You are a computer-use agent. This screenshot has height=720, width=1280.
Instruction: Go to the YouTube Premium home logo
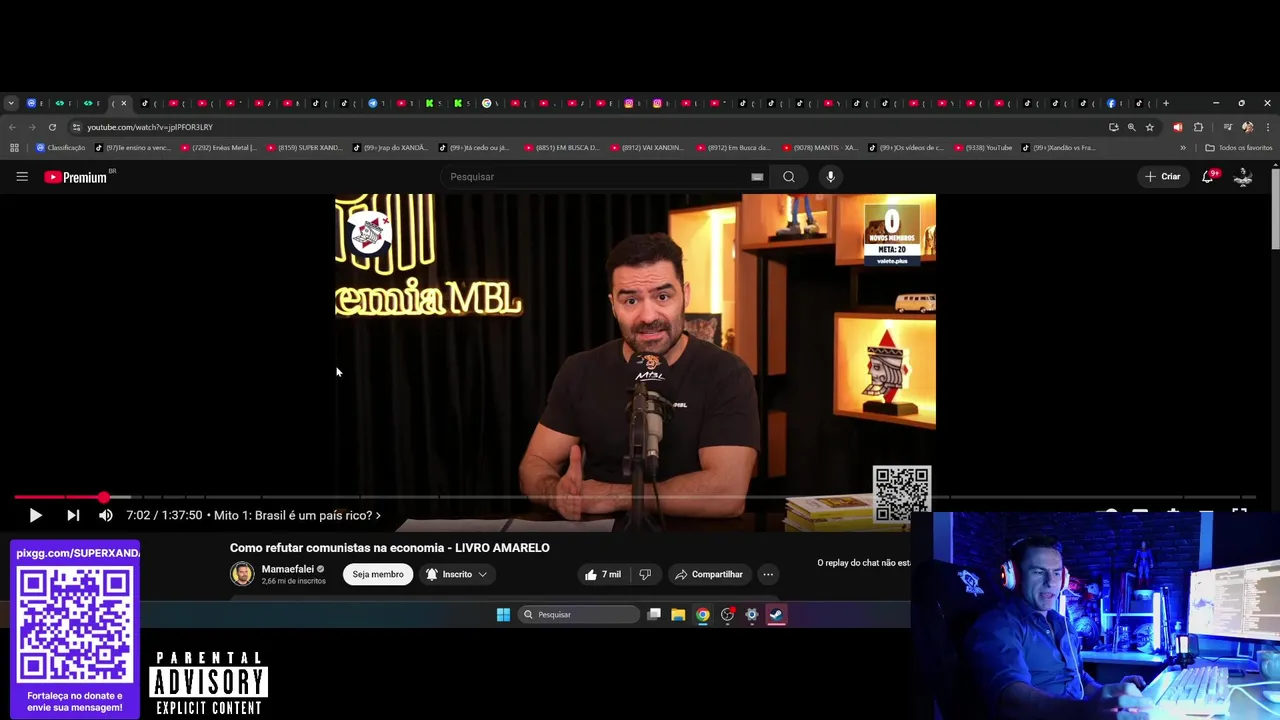click(x=76, y=177)
